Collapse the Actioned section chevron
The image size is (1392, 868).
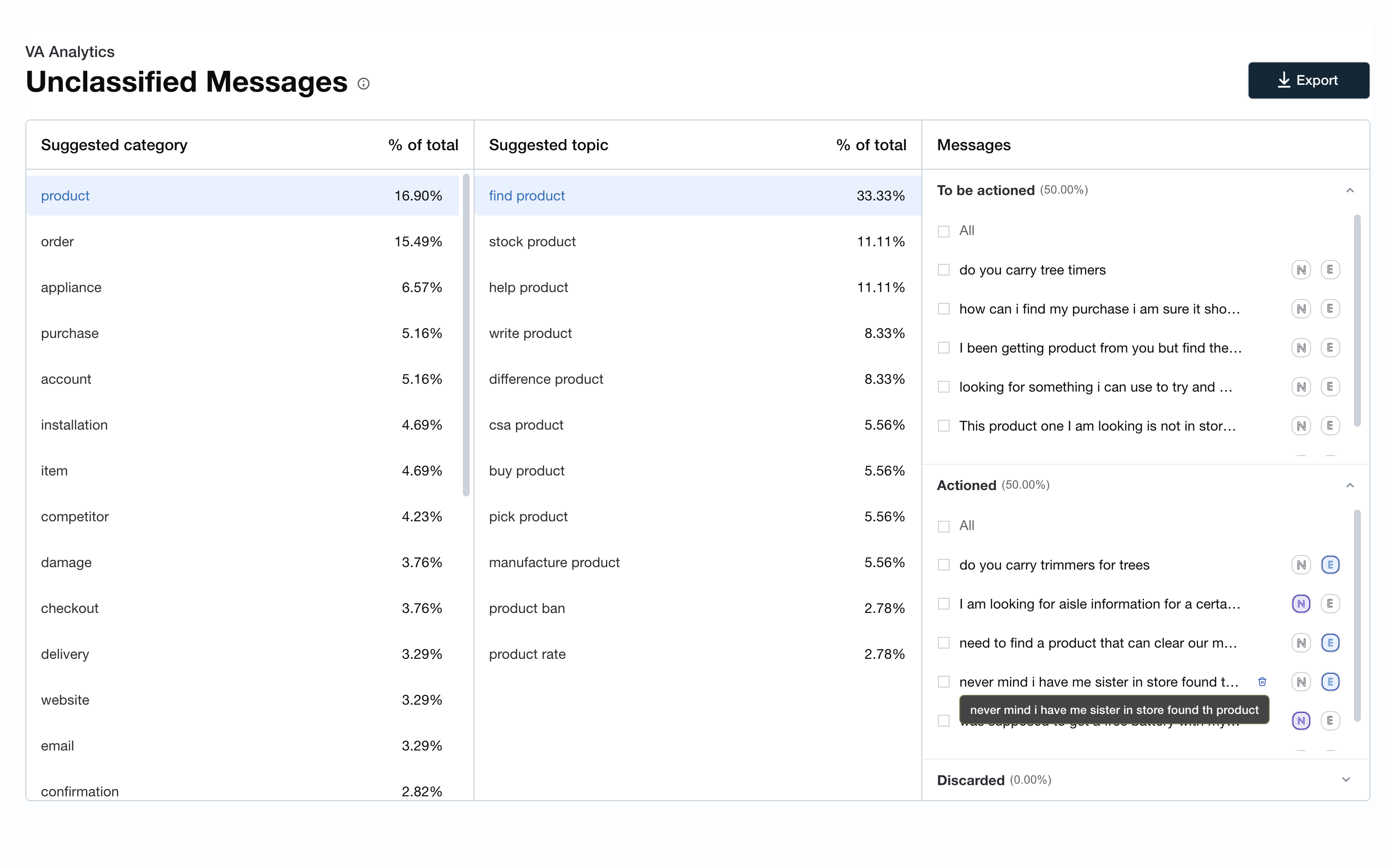(1350, 486)
